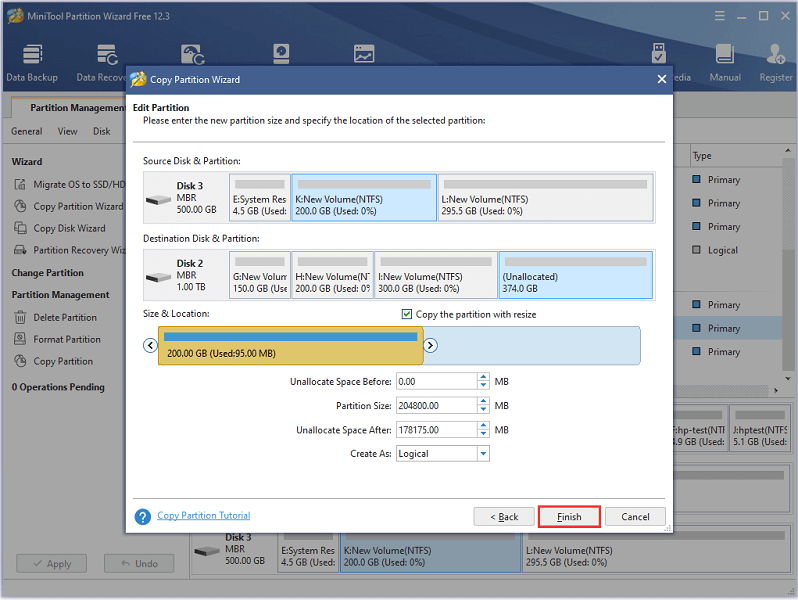The height and width of the screenshot is (600, 798).
Task: Click free space area beside partition block
Action: (532, 346)
